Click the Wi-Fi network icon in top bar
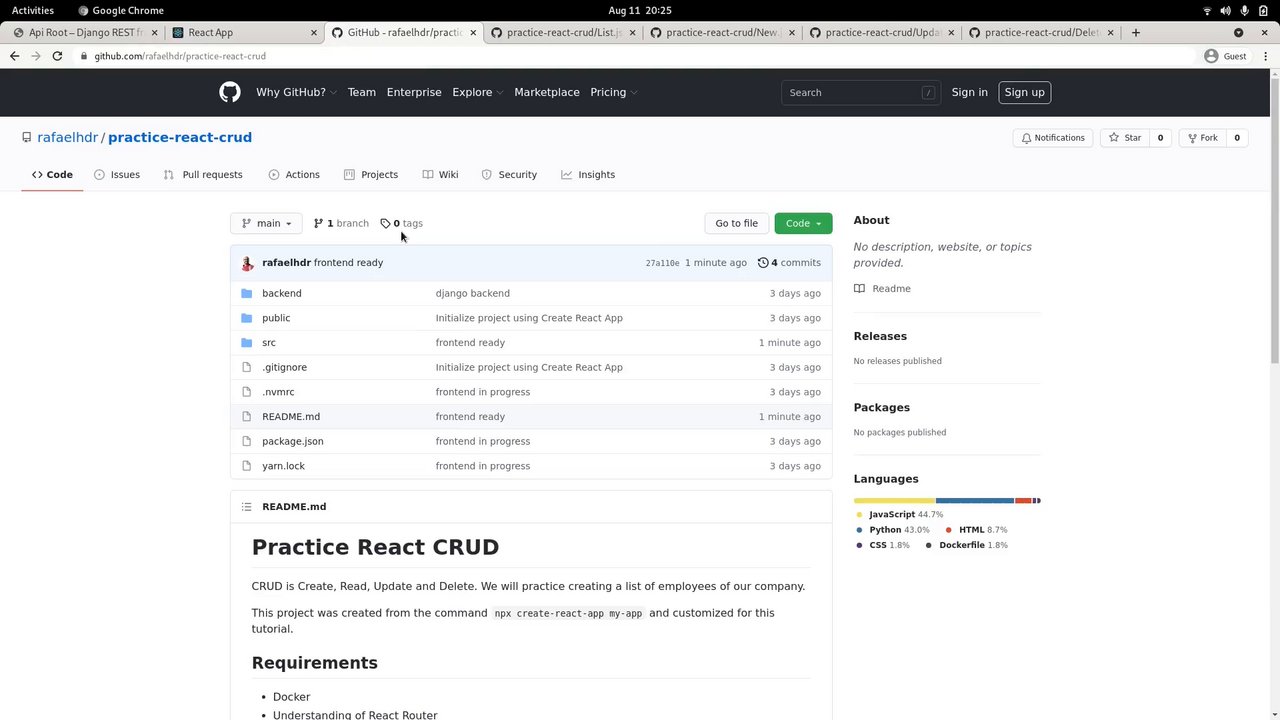1280x720 pixels. [1207, 10]
